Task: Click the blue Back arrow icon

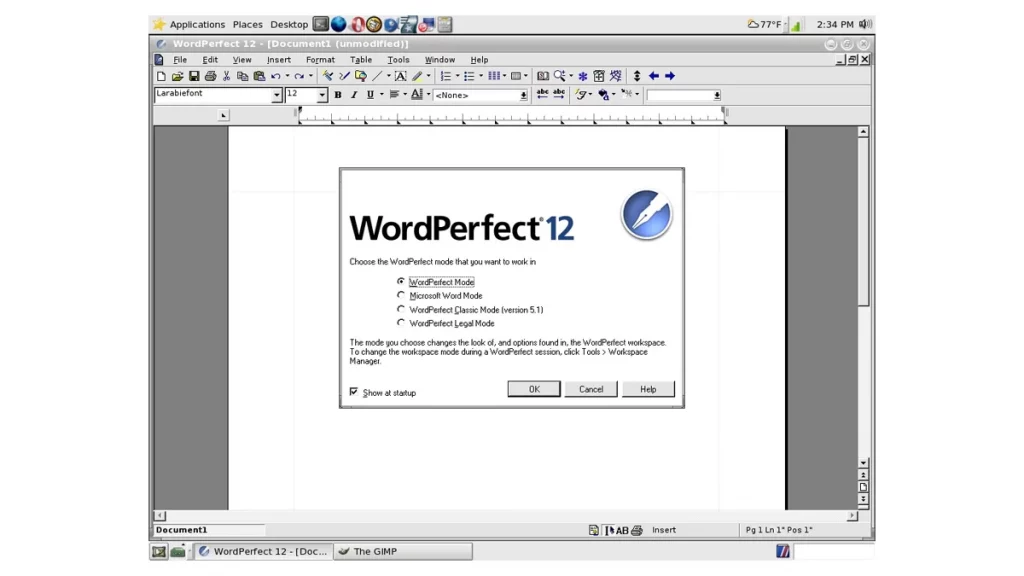Action: [654, 76]
